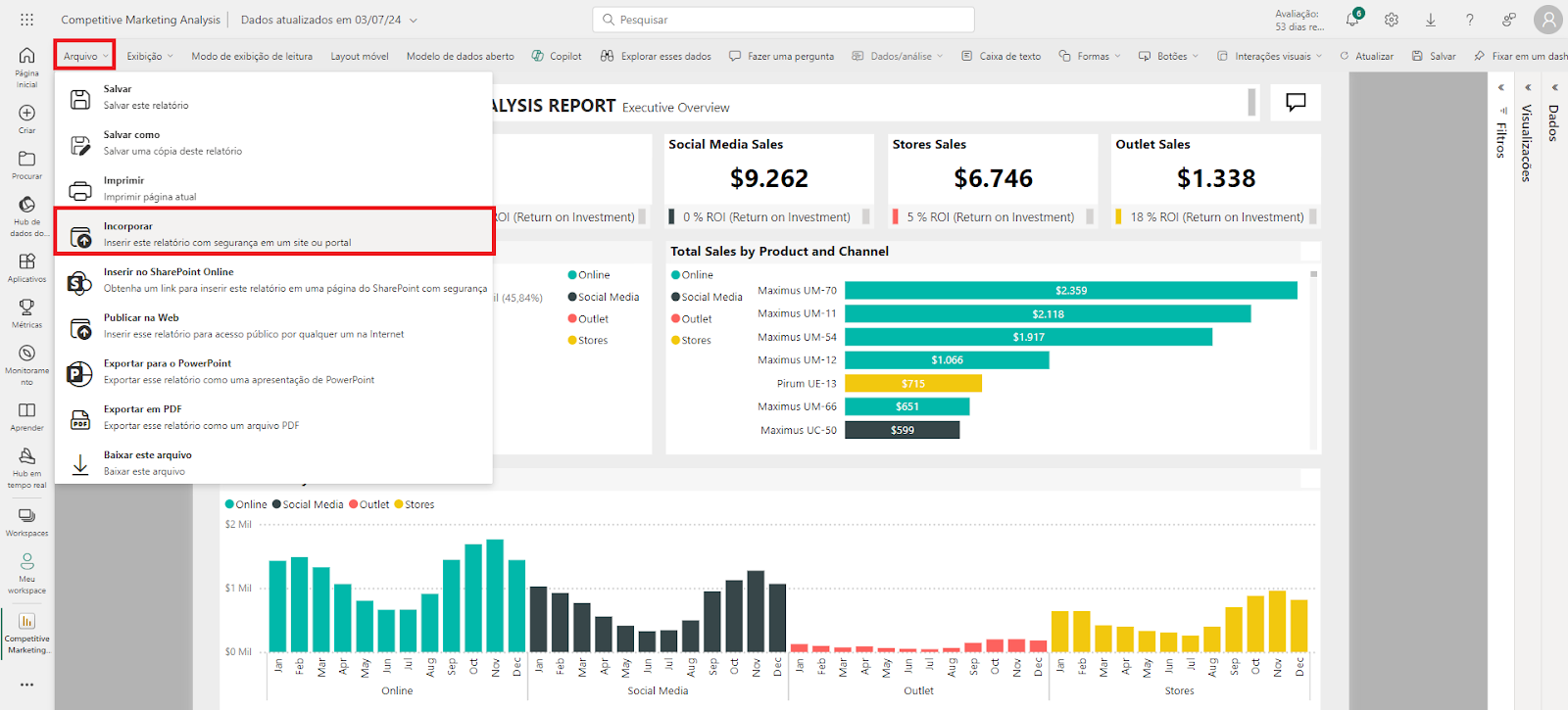Click sidebar more options ellipsis

point(26,685)
